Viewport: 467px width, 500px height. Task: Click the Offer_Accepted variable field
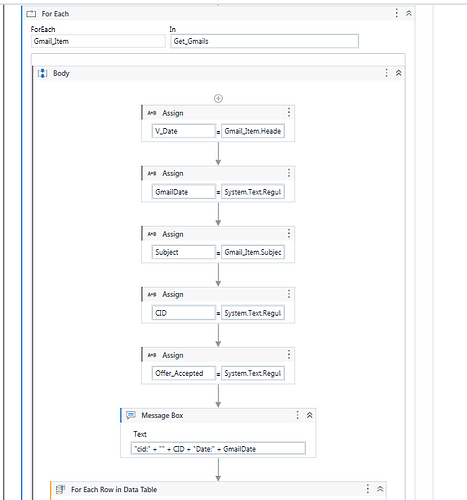tap(183, 373)
